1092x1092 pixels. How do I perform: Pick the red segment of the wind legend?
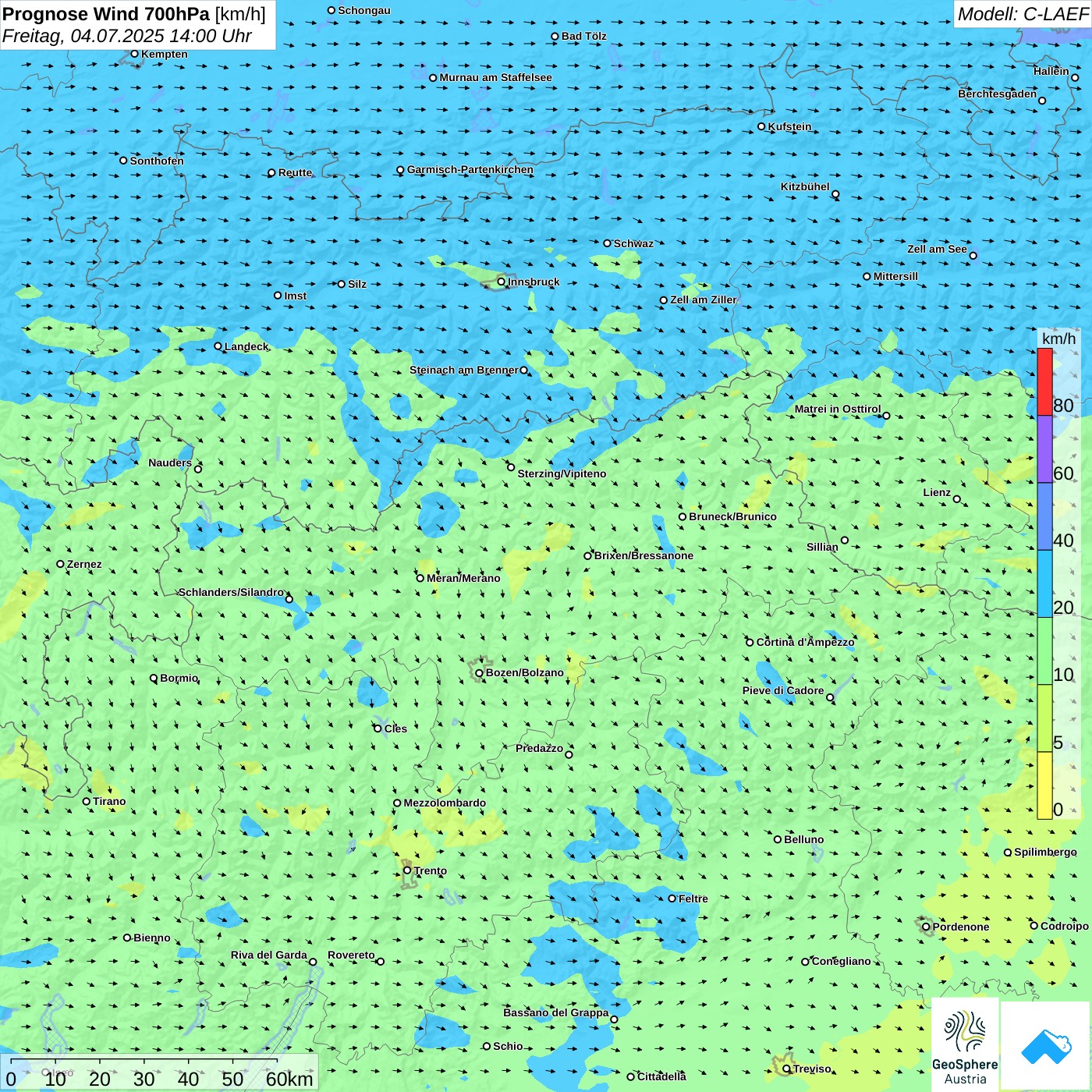click(1044, 381)
